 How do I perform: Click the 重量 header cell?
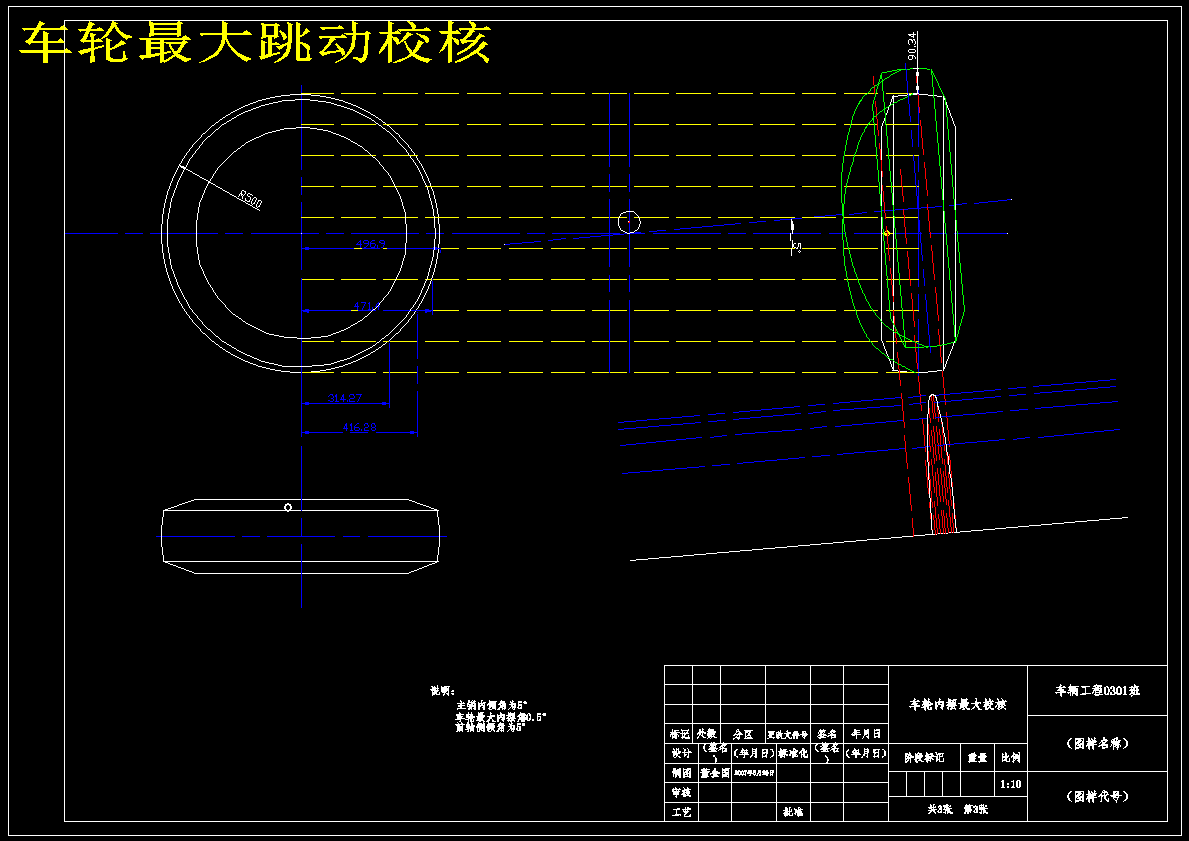pyautogui.click(x=977, y=758)
